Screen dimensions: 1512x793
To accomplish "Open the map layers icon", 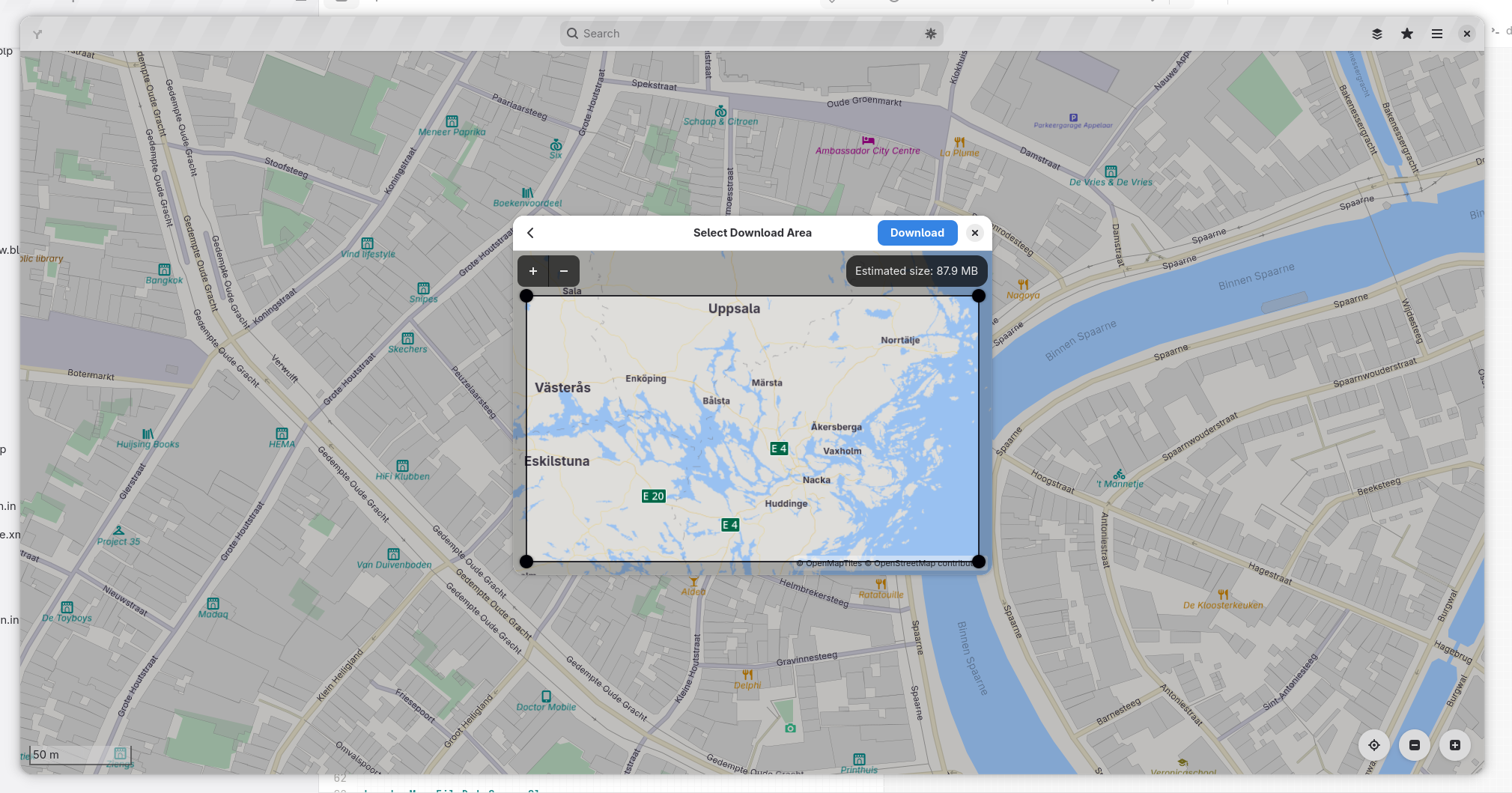I will 1376,34.
